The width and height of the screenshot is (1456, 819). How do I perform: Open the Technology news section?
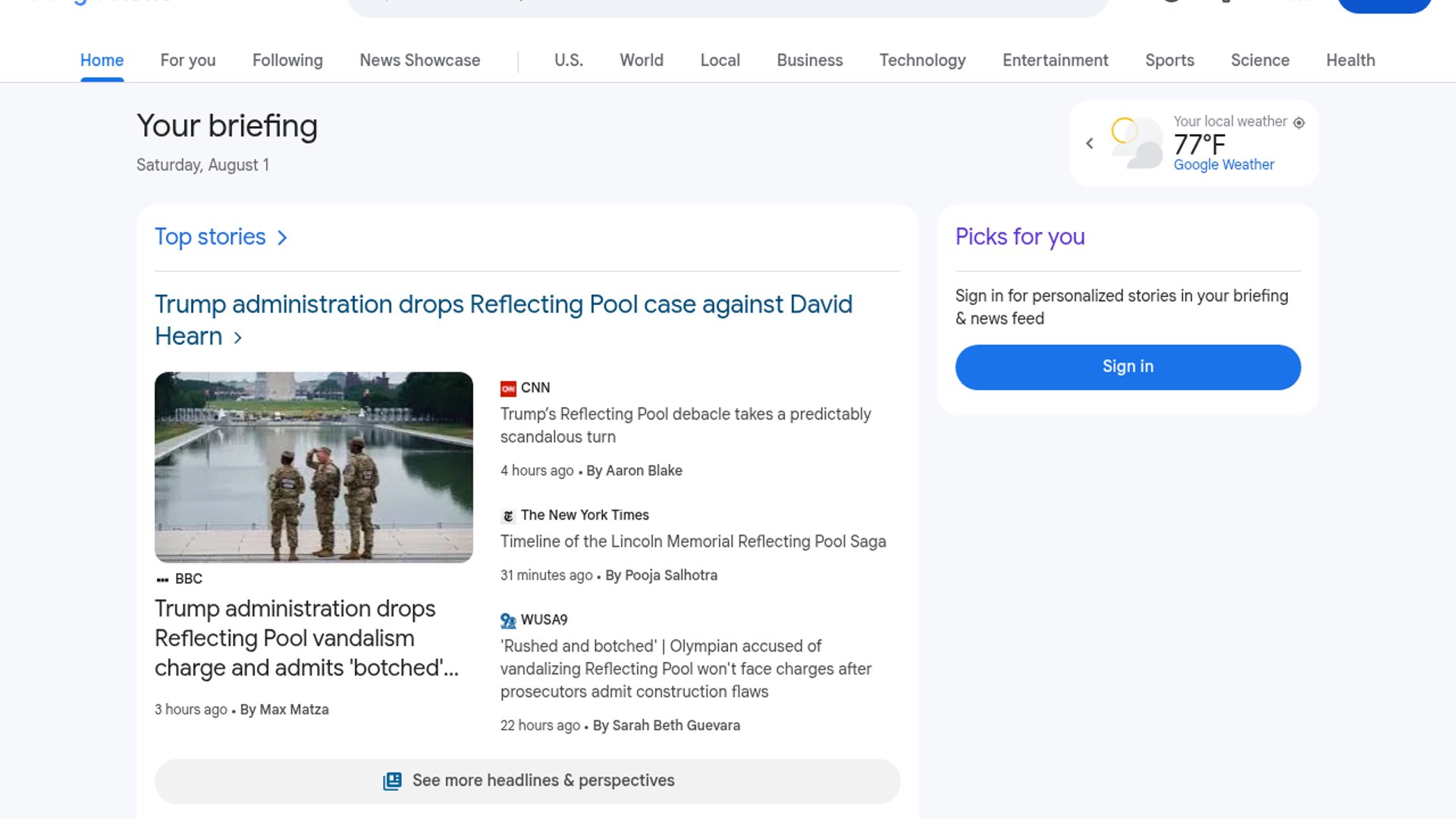pos(922,60)
